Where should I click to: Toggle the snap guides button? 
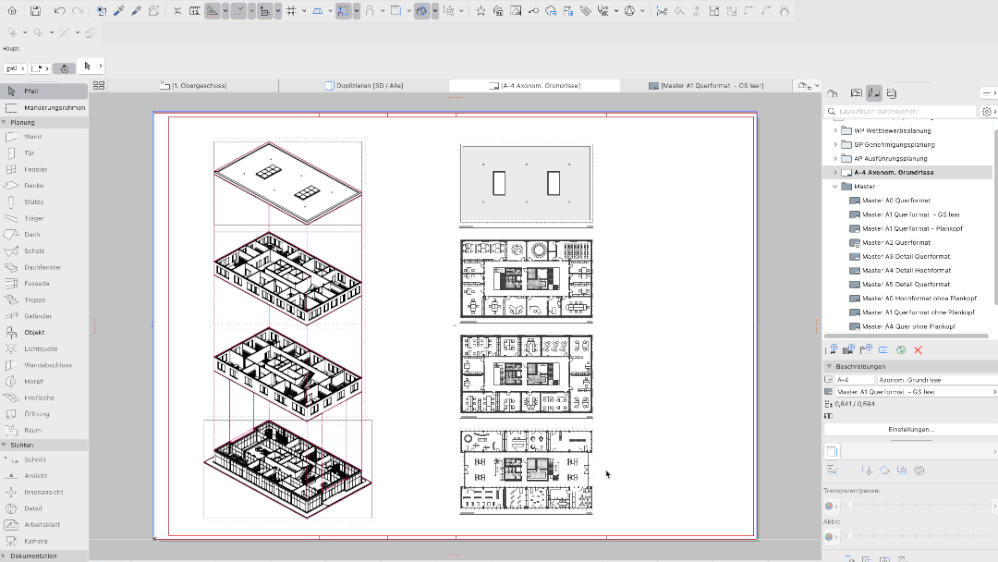click(239, 11)
